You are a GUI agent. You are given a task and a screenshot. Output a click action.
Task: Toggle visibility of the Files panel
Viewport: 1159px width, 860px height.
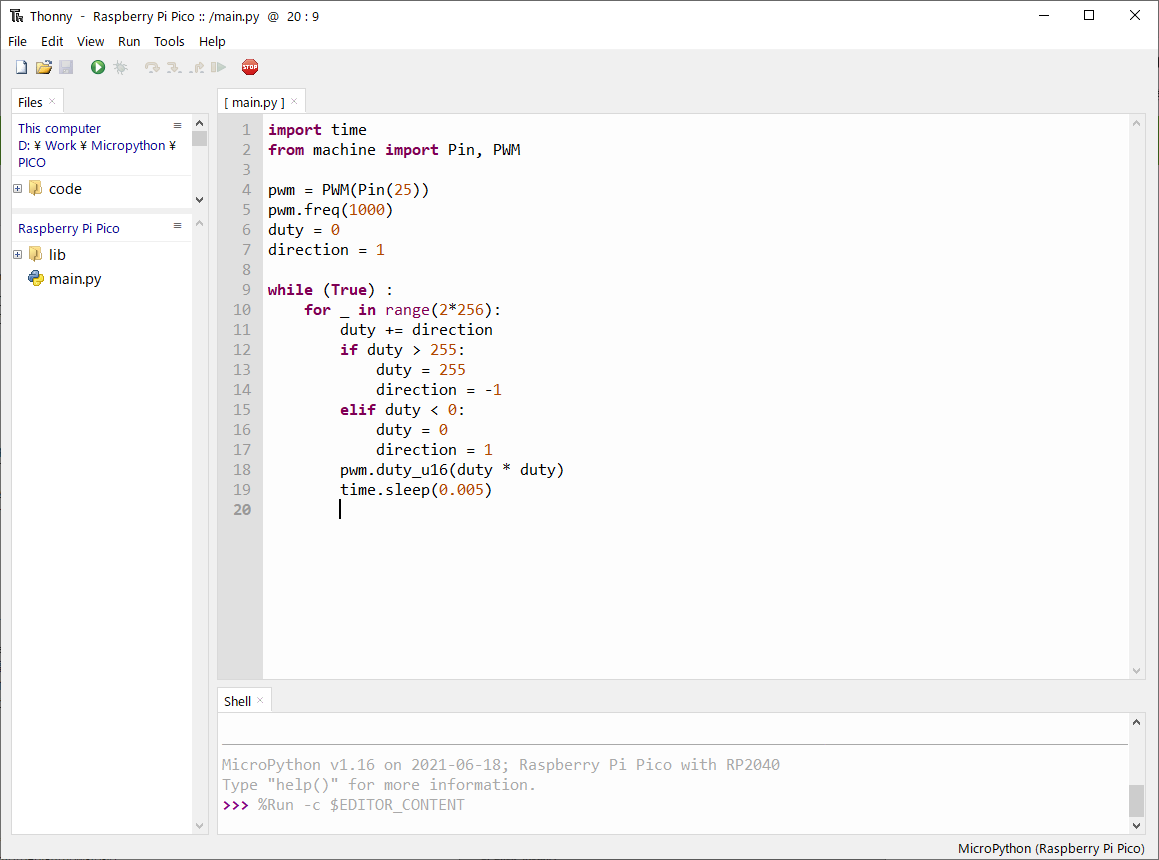(x=51, y=101)
